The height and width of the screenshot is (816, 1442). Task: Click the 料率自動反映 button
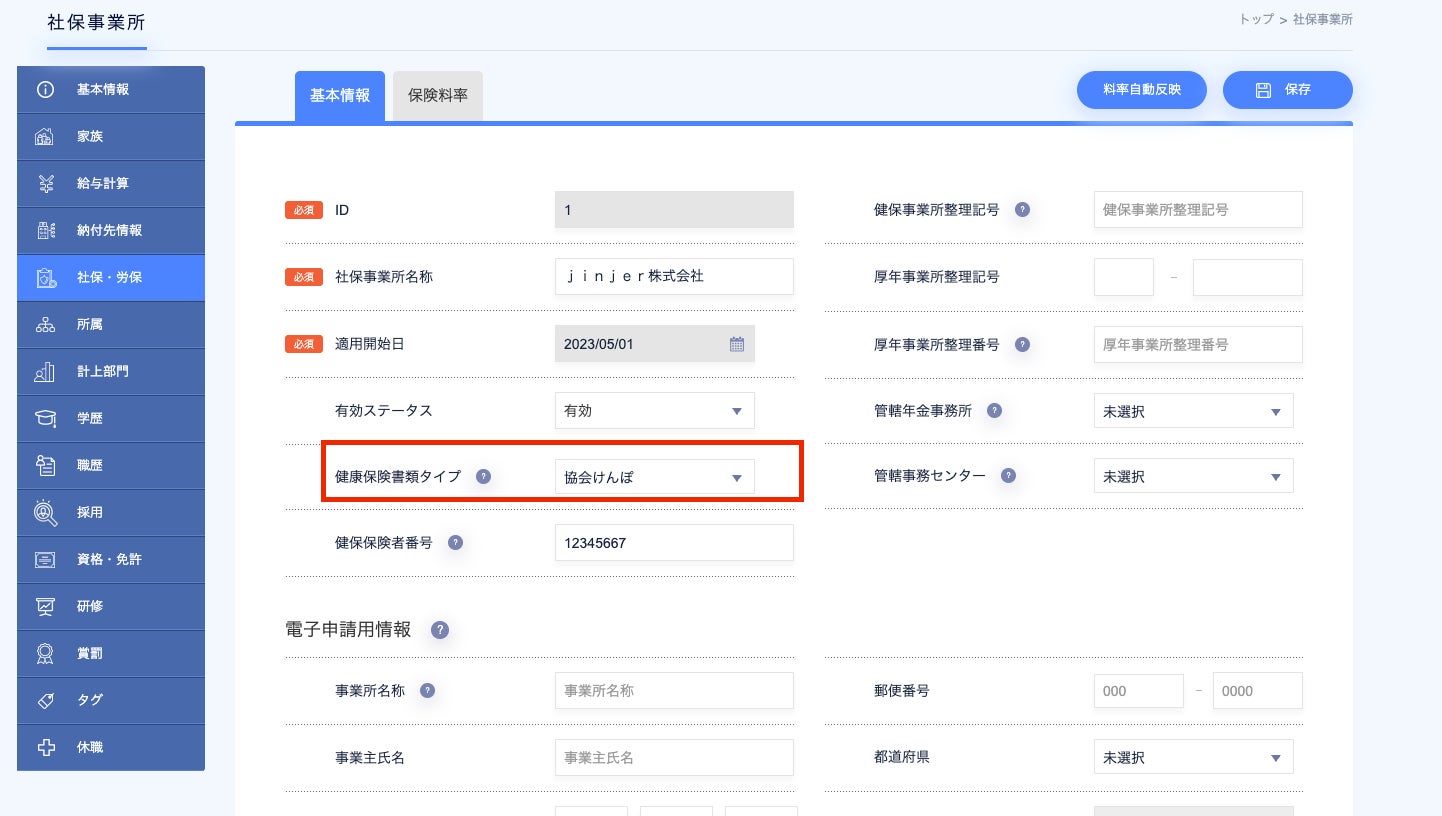pos(1141,90)
